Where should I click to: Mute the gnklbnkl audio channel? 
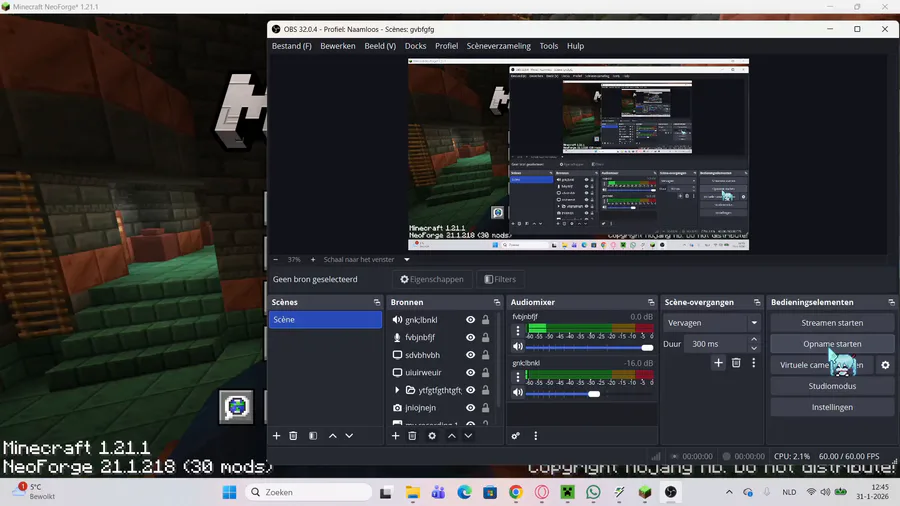point(518,392)
